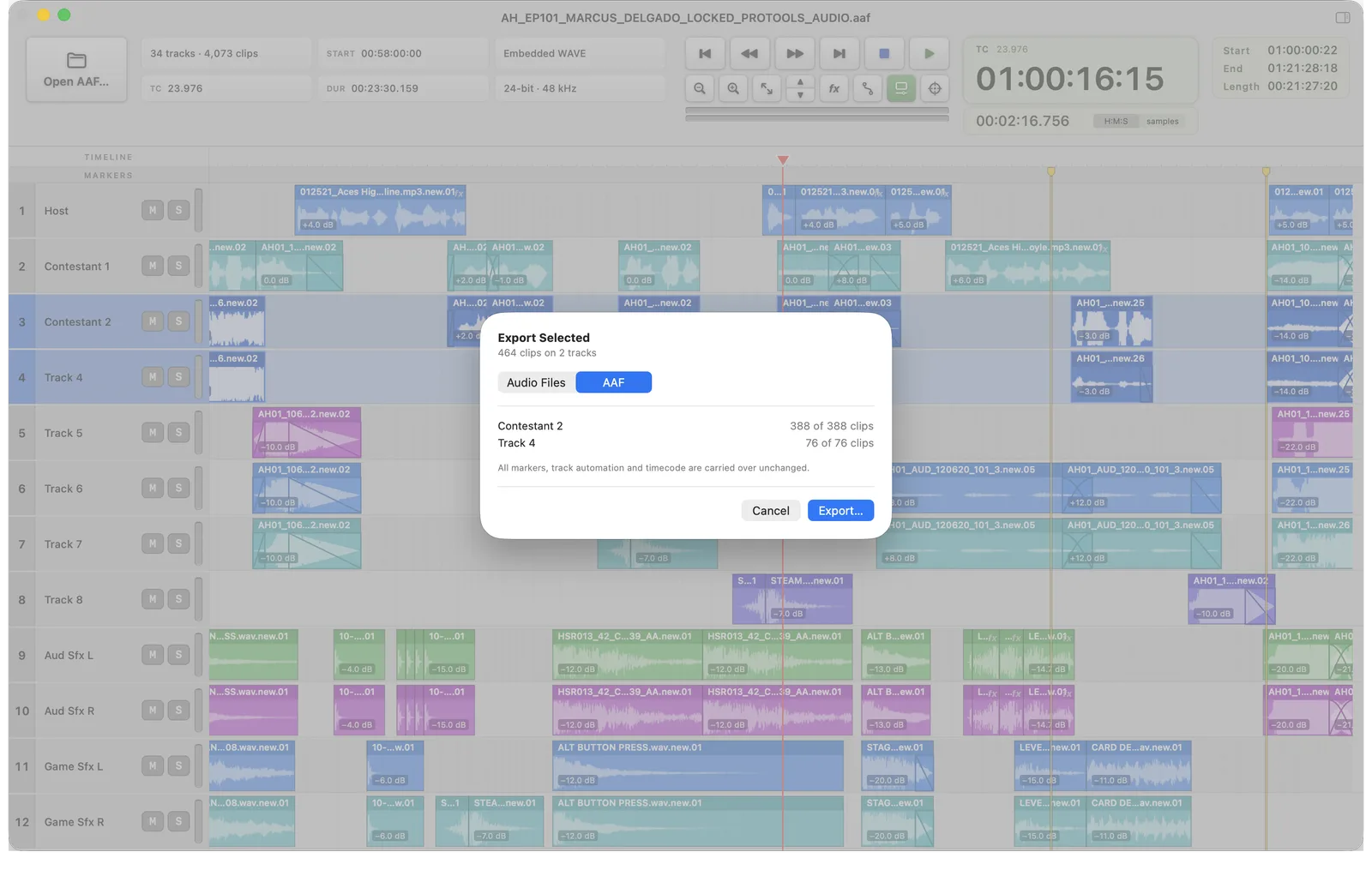This screenshot has height=876, width=1372.
Task: Mute the Aud Sfx L track
Action: (x=153, y=655)
